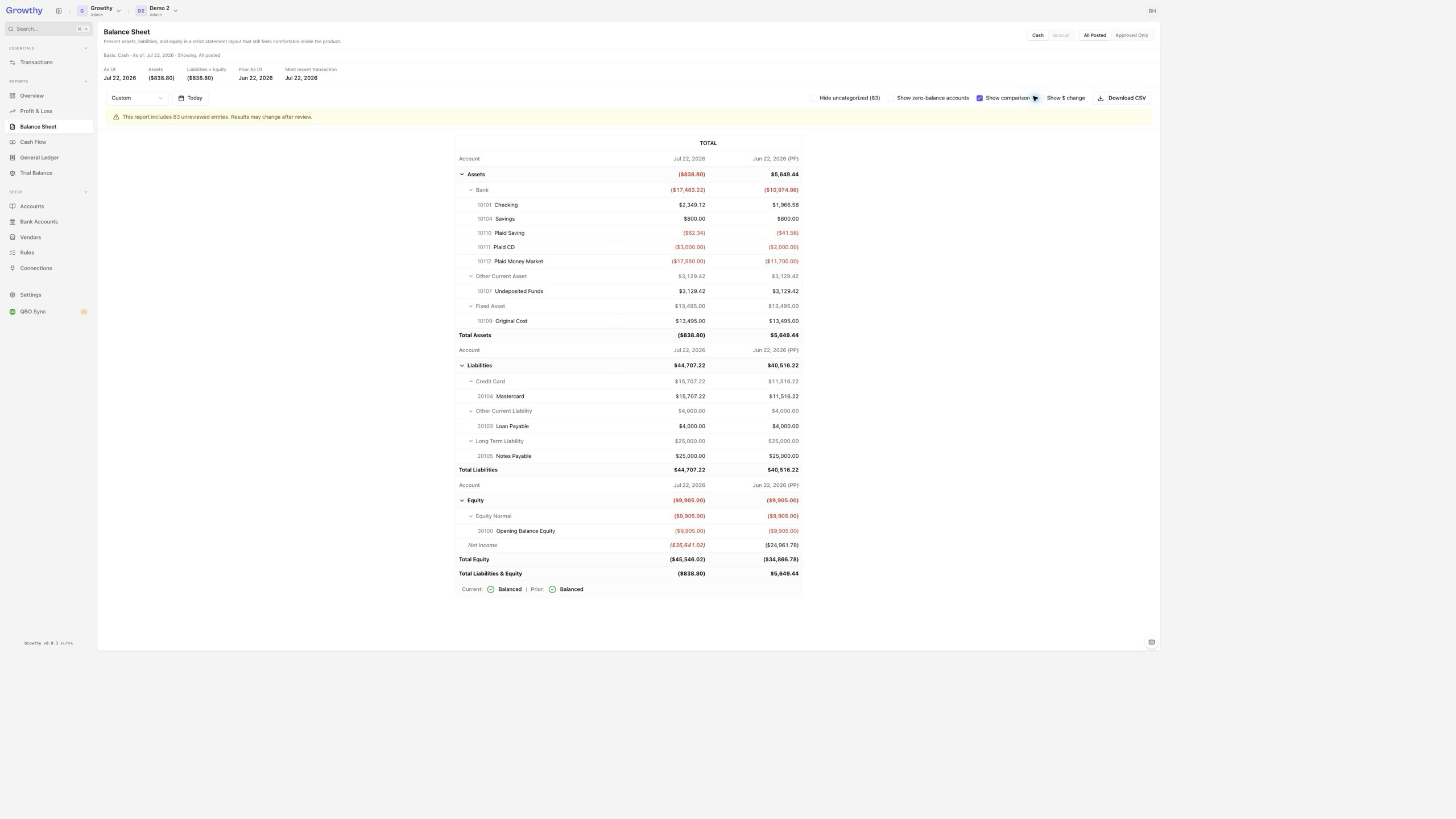Focus the Search field

(48, 29)
